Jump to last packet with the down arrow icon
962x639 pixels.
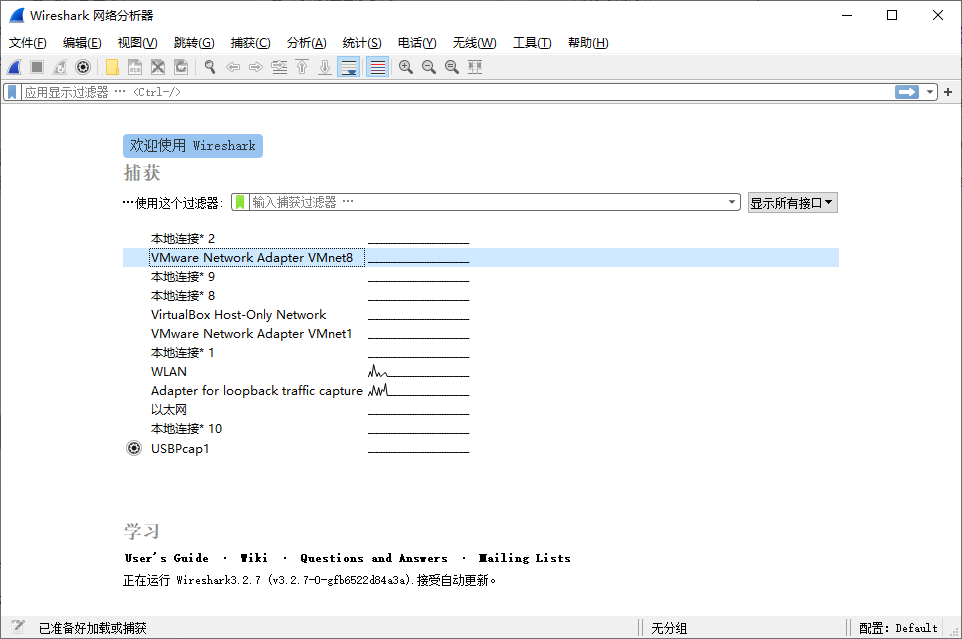tap(325, 67)
